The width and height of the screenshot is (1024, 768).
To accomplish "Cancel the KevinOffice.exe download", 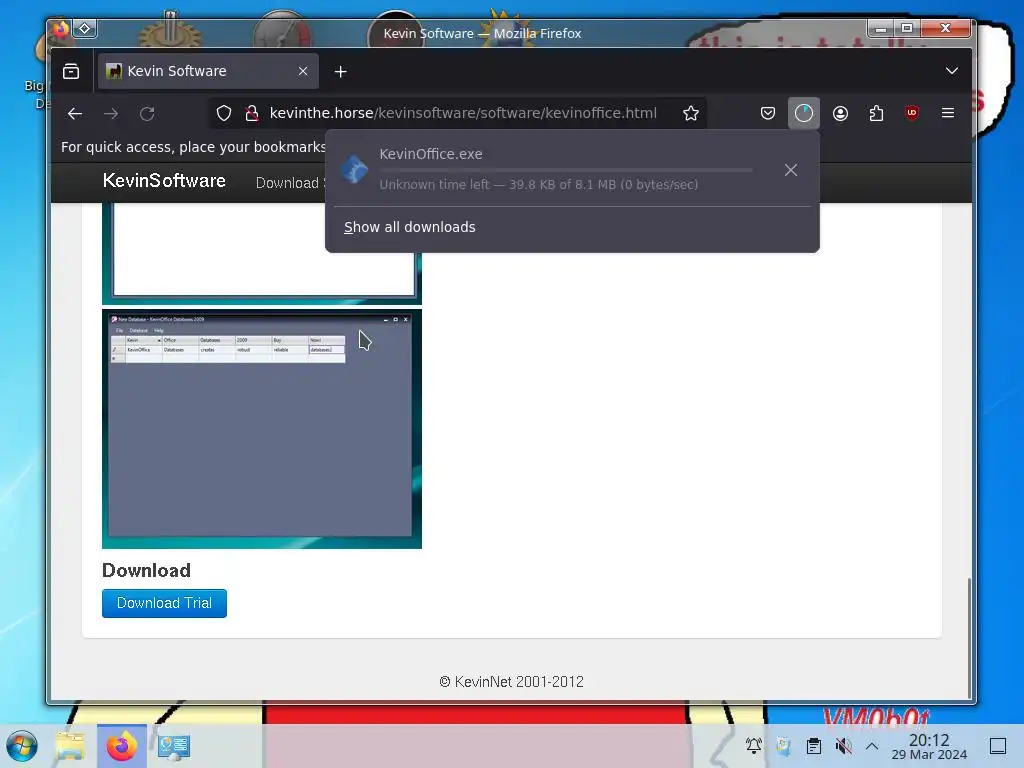I will click(x=790, y=170).
